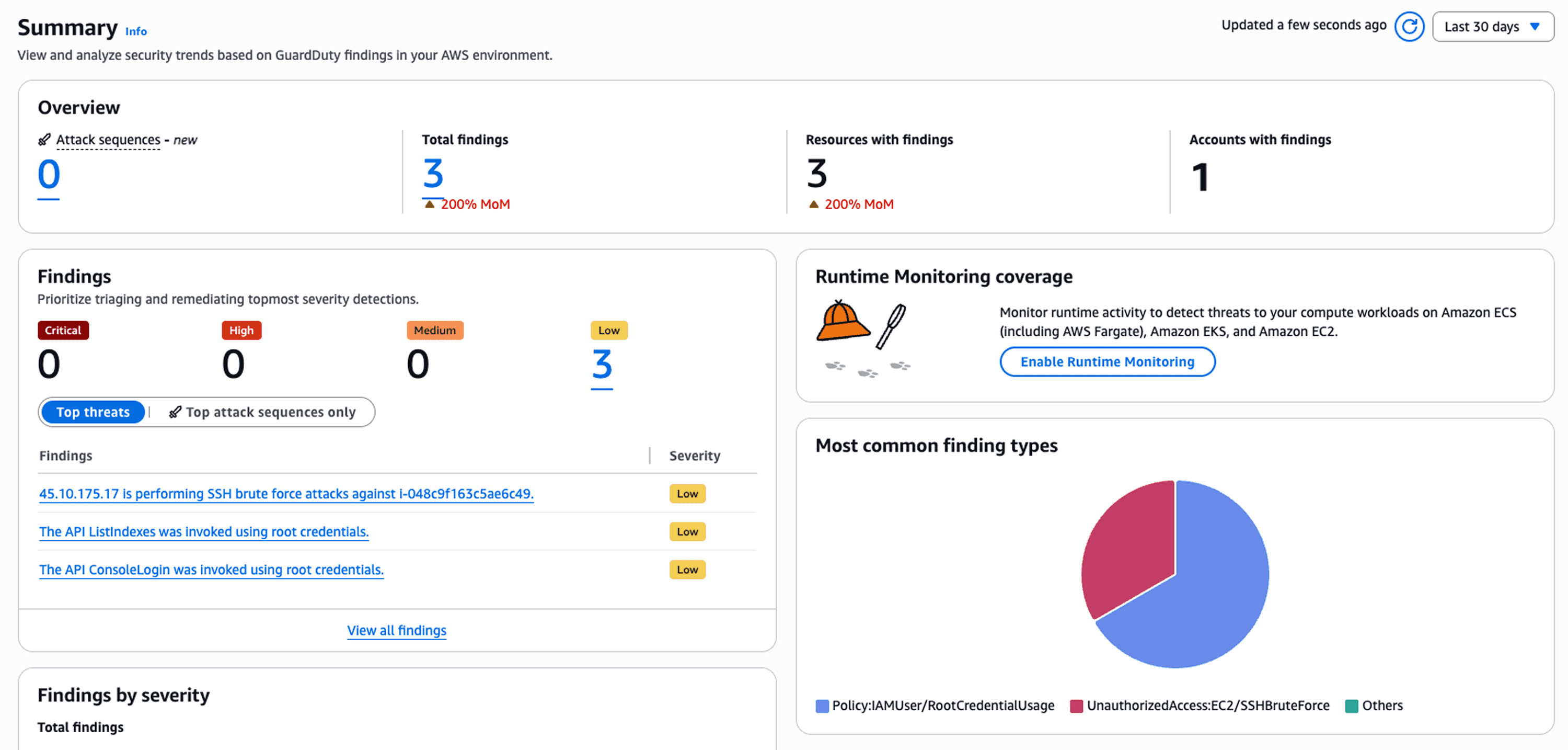
Task: Switch to Top attack sequences only
Action: coord(262,413)
